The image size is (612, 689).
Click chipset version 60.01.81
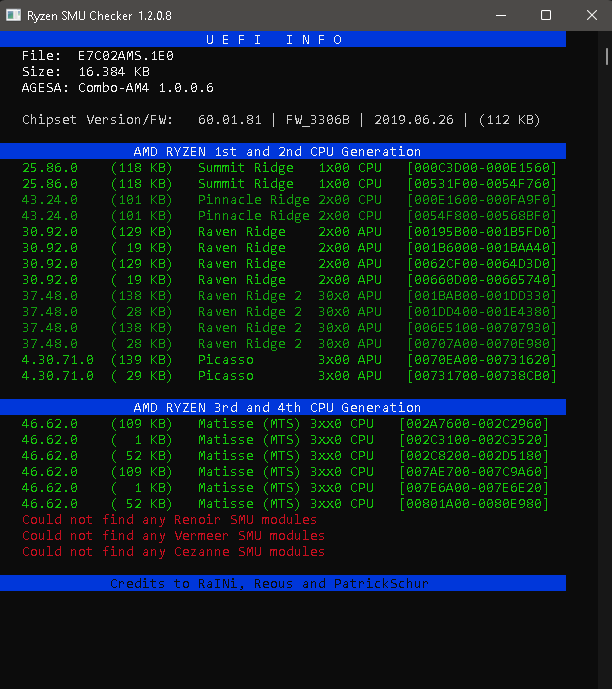(x=230, y=120)
